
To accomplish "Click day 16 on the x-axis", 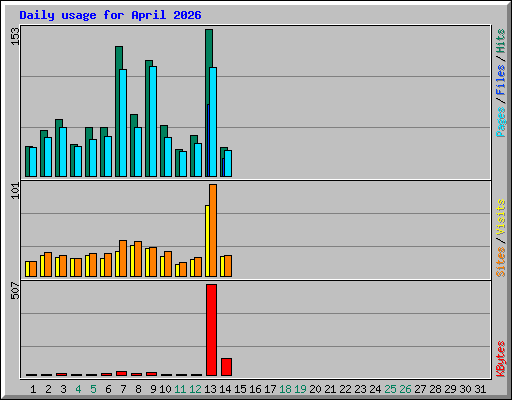I will click(x=255, y=389).
